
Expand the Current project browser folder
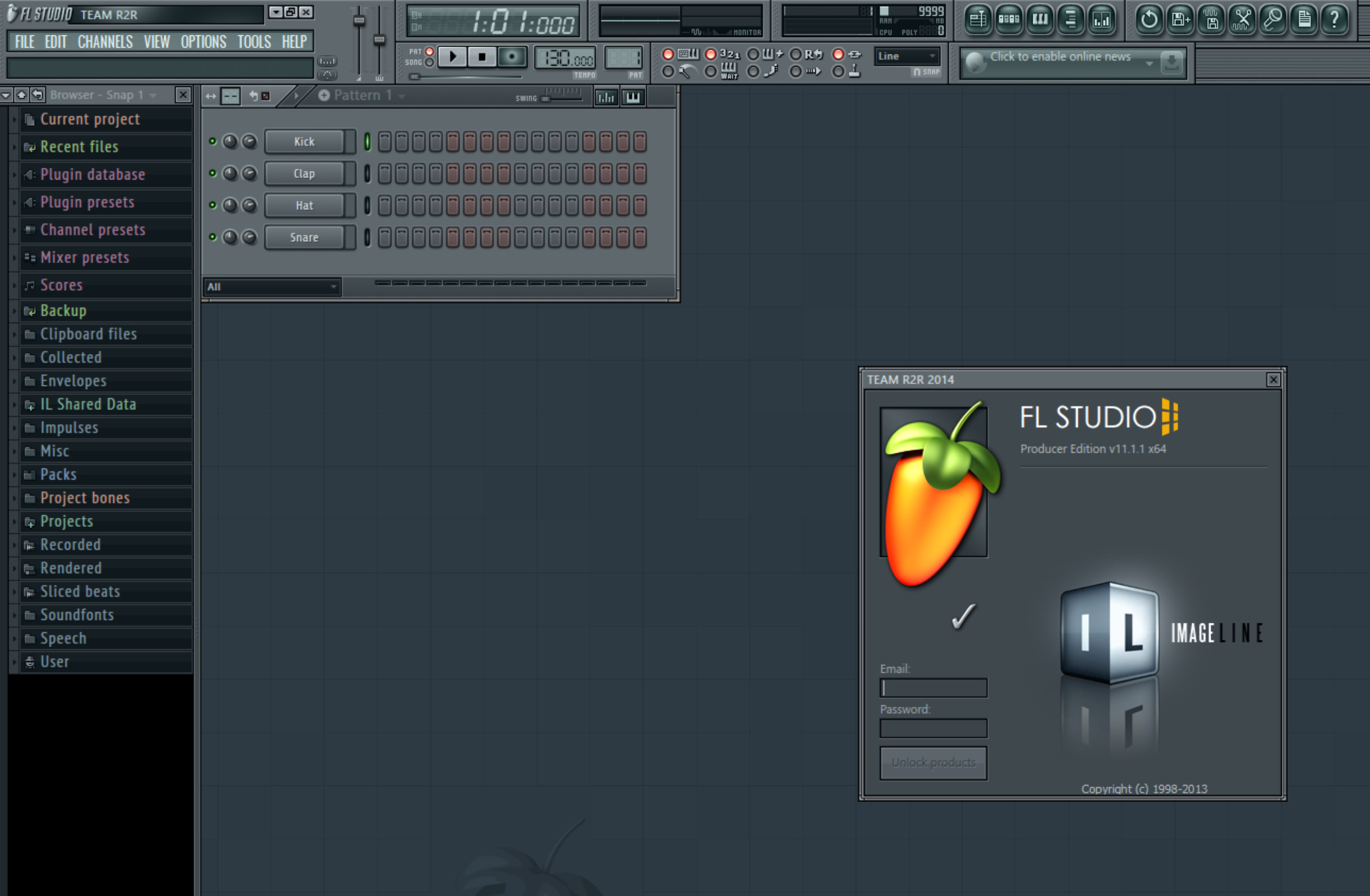[14, 119]
